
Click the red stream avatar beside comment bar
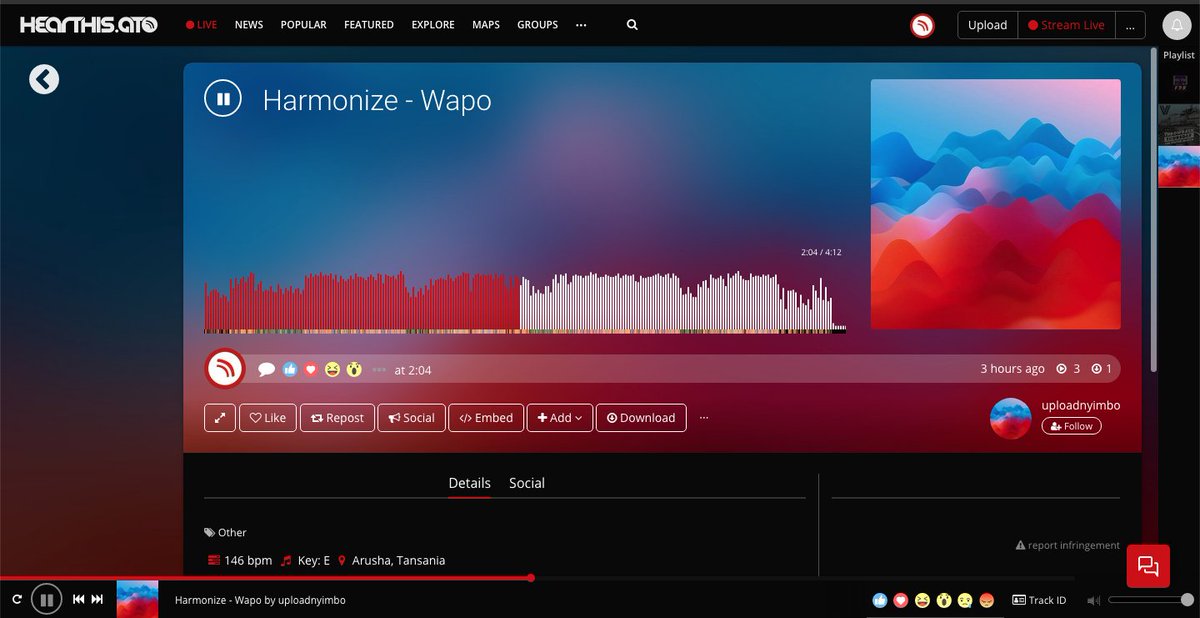pos(226,369)
